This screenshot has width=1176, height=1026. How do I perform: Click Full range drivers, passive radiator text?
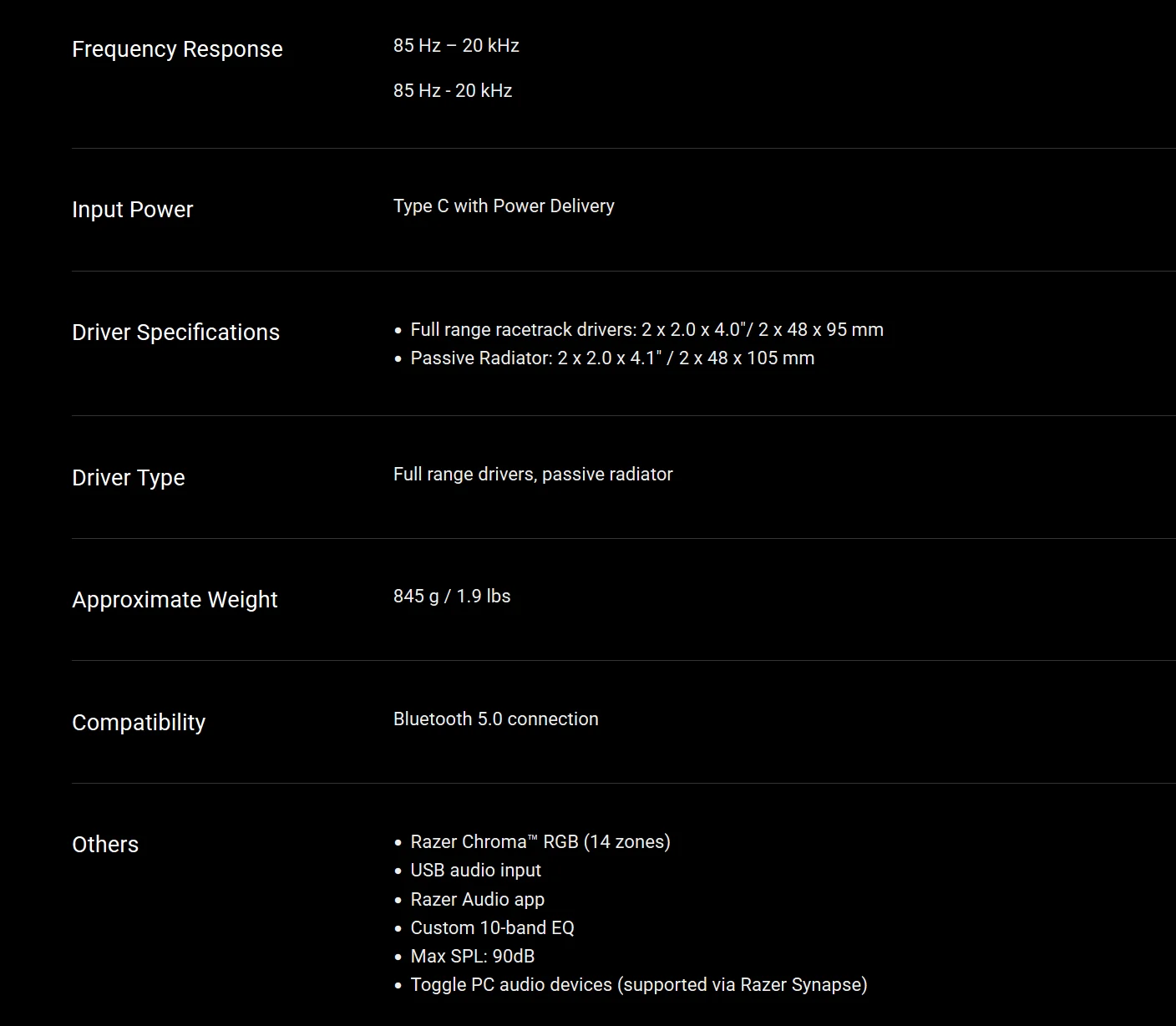click(533, 475)
